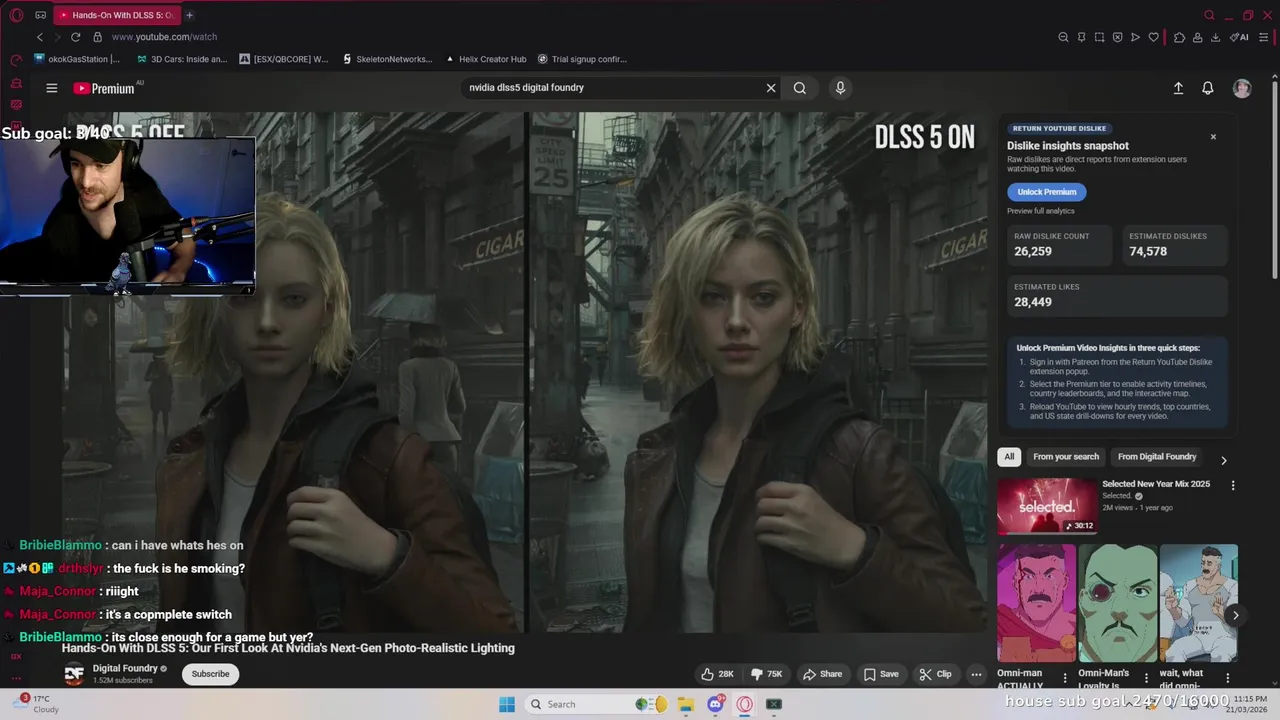Open browser extensions puzzle icon
1280x720 pixels.
(1179, 37)
